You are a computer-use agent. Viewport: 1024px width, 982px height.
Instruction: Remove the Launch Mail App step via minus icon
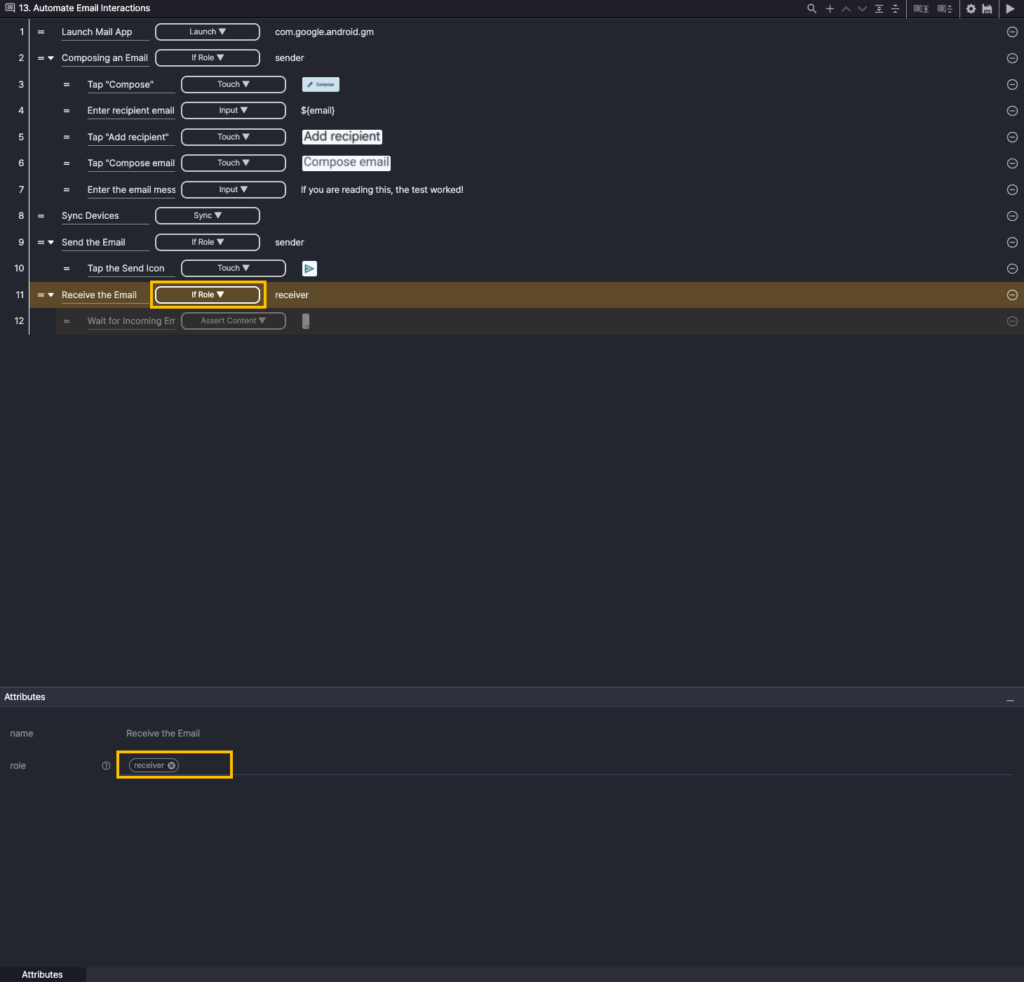[x=1012, y=32]
